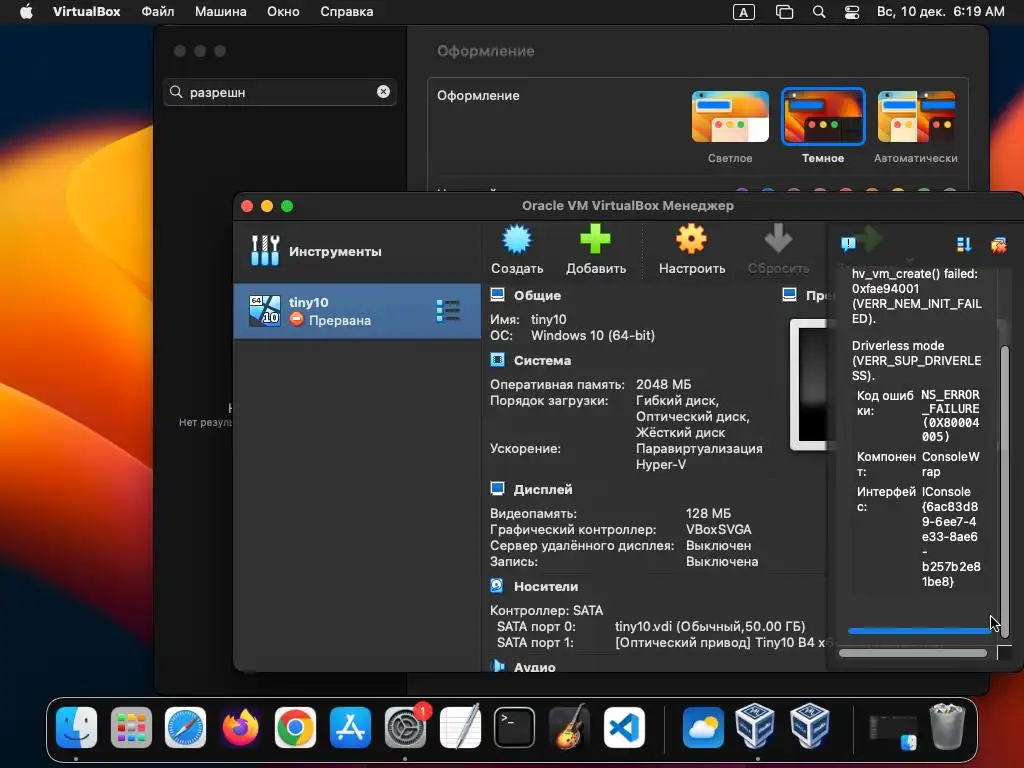The width and height of the screenshot is (1024, 768).
Task: Select the tiny10 virtual machine entry
Action: pos(357,311)
